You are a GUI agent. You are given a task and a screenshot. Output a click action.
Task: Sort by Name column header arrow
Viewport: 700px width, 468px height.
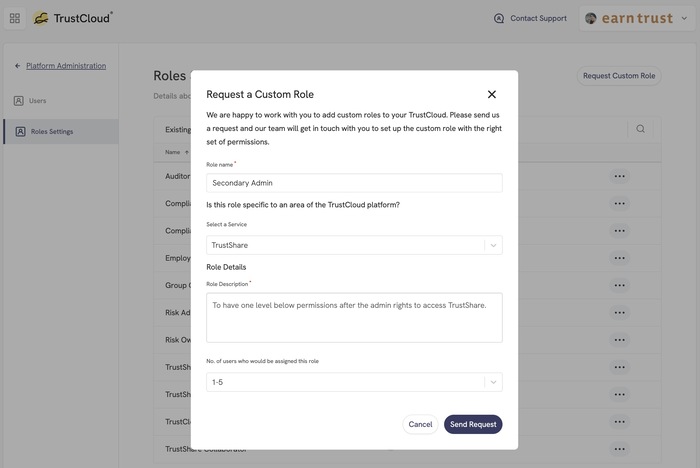point(187,152)
